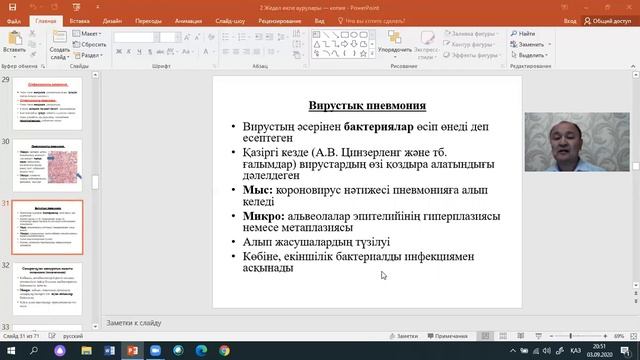Viewport: 640px width, 360px height.
Task: Switch to the Transitions (Переходы) tab
Action: pyautogui.click(x=148, y=21)
